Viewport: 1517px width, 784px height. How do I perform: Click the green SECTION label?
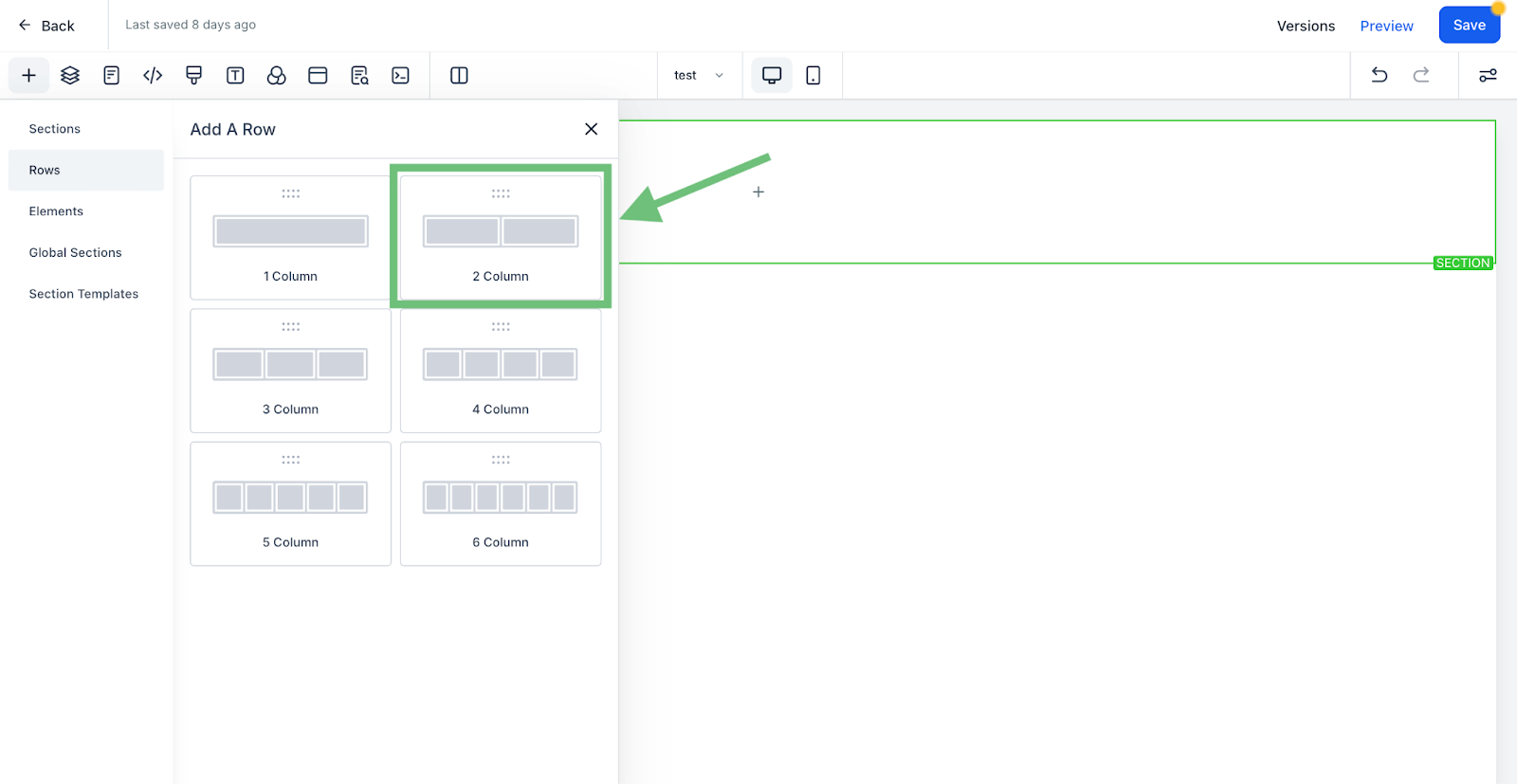tap(1463, 264)
